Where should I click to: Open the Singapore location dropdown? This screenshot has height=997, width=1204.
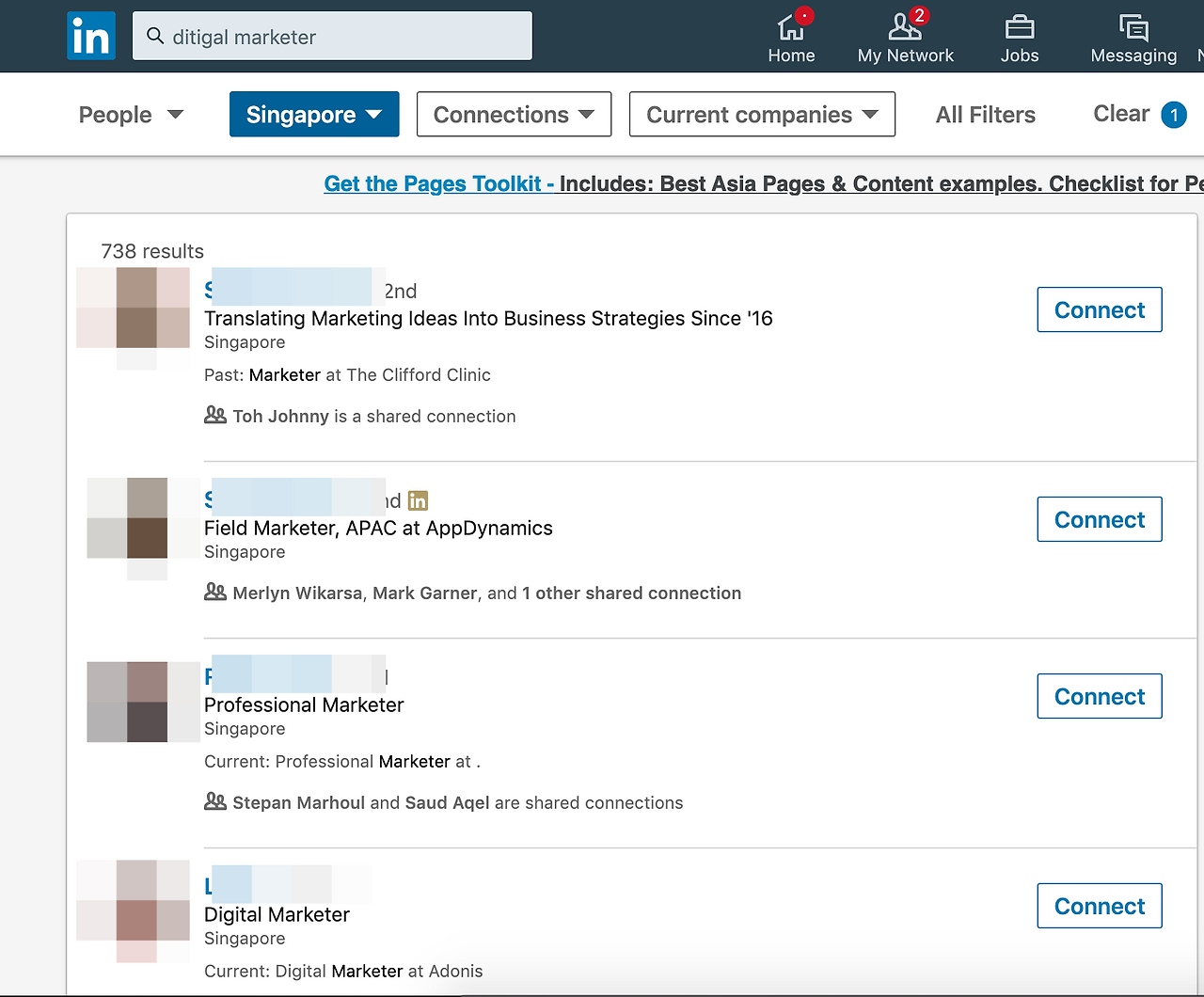pos(314,114)
